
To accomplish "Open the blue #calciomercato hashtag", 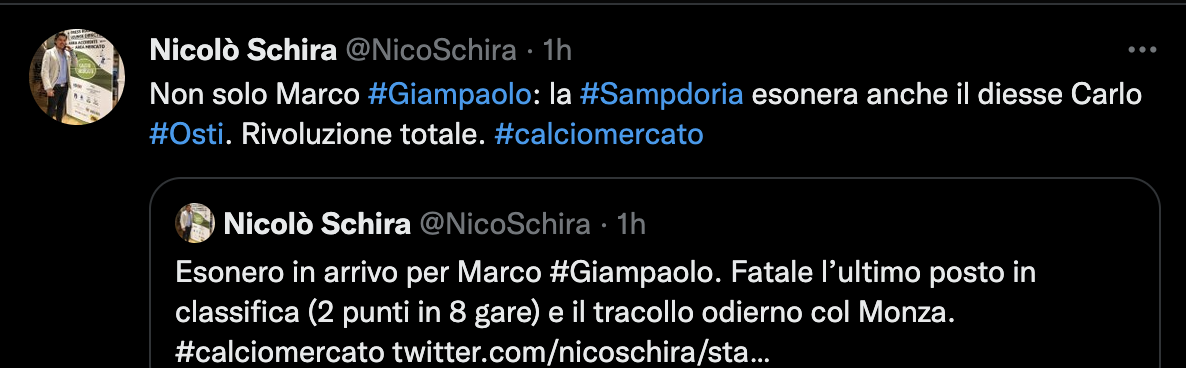I will click(x=599, y=134).
